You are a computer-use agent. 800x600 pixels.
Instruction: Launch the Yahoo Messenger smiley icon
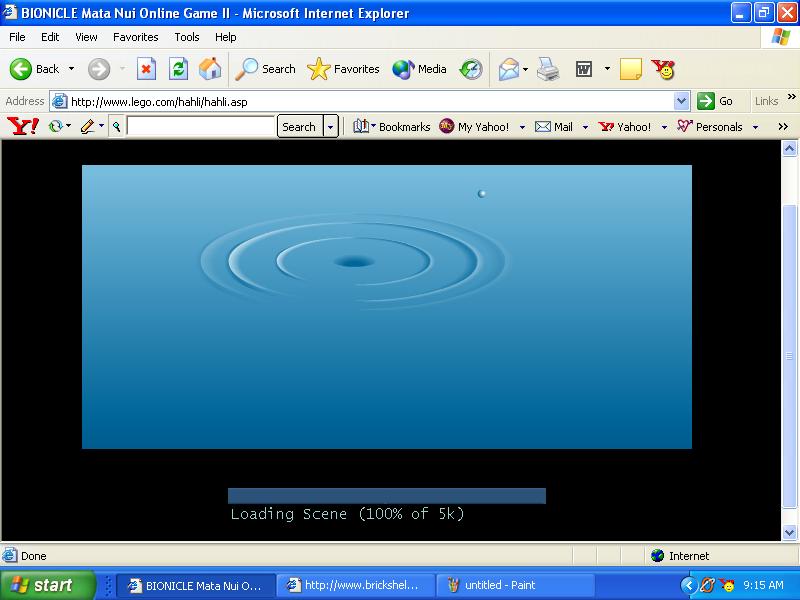pos(663,69)
